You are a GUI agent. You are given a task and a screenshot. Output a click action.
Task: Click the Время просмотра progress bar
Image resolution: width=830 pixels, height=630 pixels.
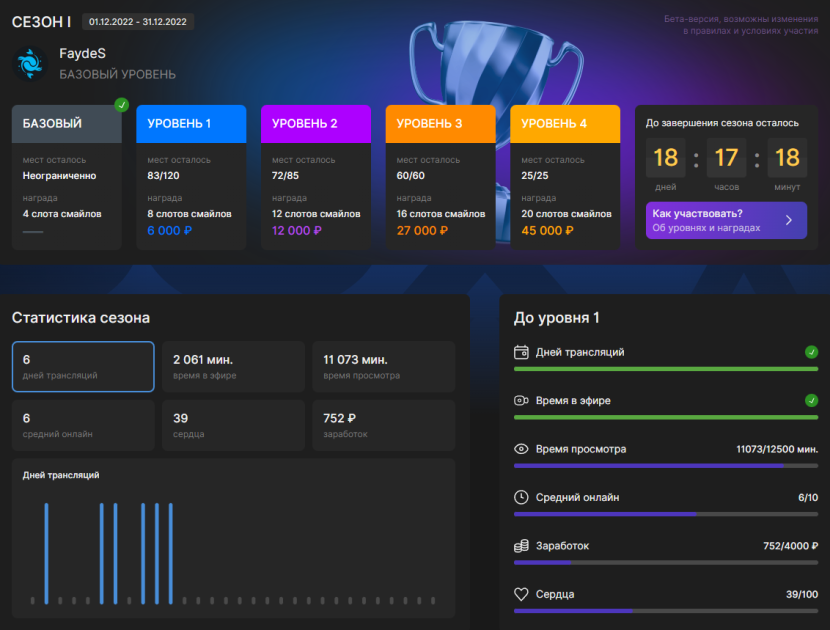point(665,466)
